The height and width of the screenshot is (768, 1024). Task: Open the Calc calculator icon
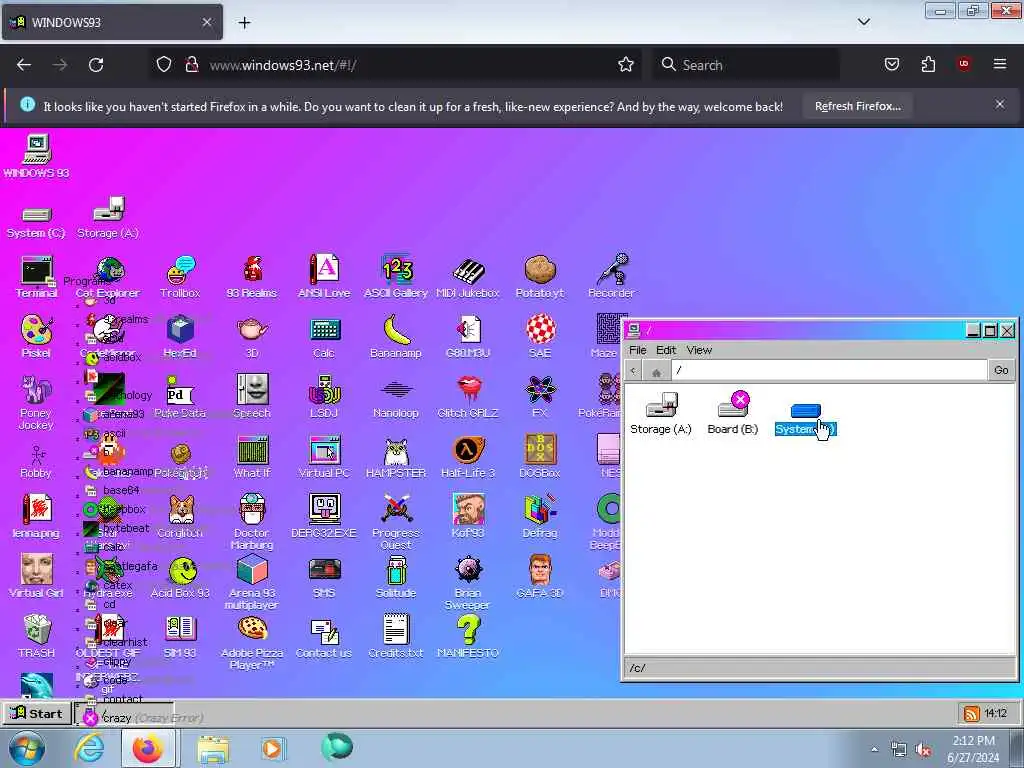pos(324,337)
